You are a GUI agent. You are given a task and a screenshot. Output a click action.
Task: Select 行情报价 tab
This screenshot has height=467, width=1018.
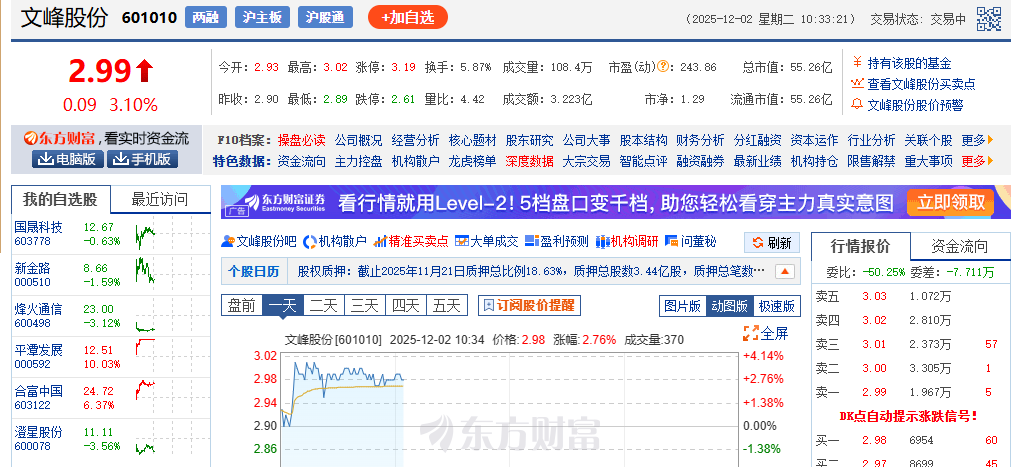(x=861, y=246)
